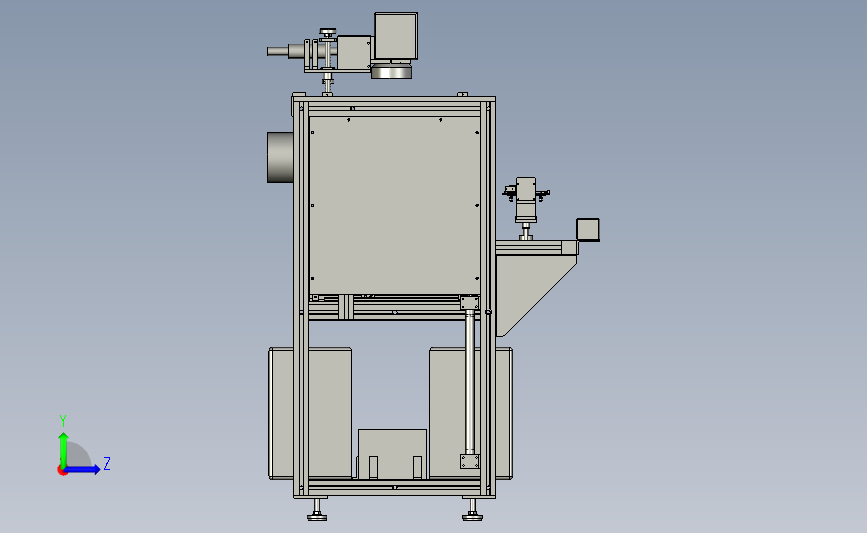The height and width of the screenshot is (533, 867).
Task: Select the left leveling foot
Action: coord(317,510)
